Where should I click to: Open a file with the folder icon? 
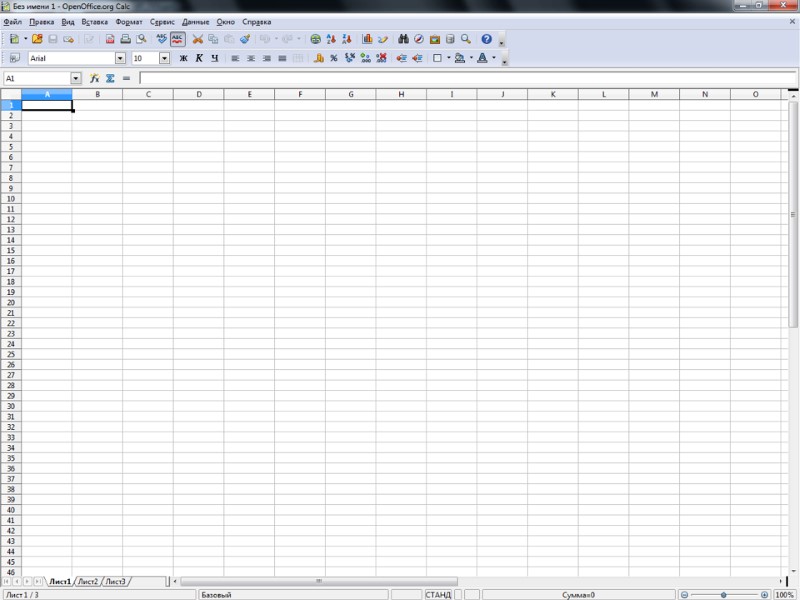37,39
